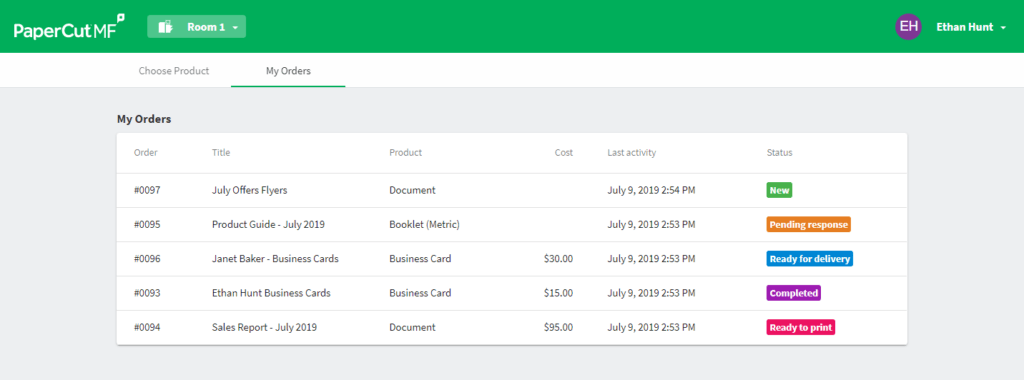Click the $30.00 cost cell
1024x380 pixels.
(x=558, y=259)
